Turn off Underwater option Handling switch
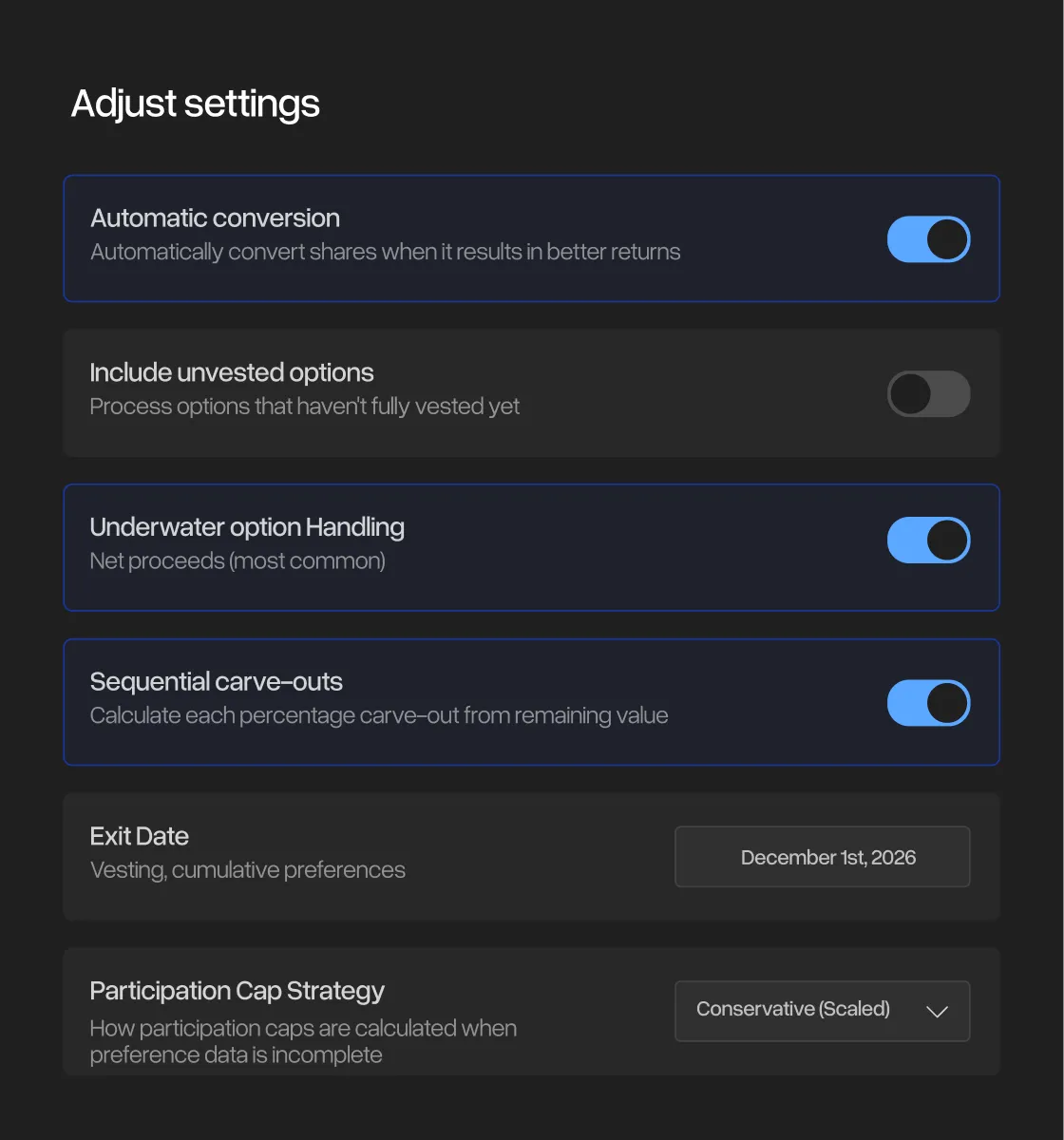Screen dimensions: 1064x1140 click(928, 541)
